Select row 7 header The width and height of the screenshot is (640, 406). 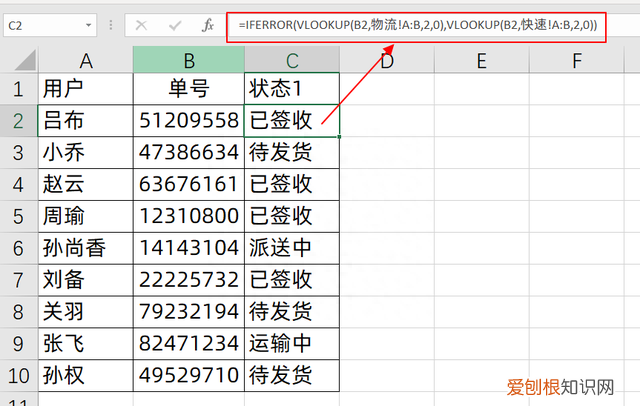pyautogui.click(x=19, y=280)
